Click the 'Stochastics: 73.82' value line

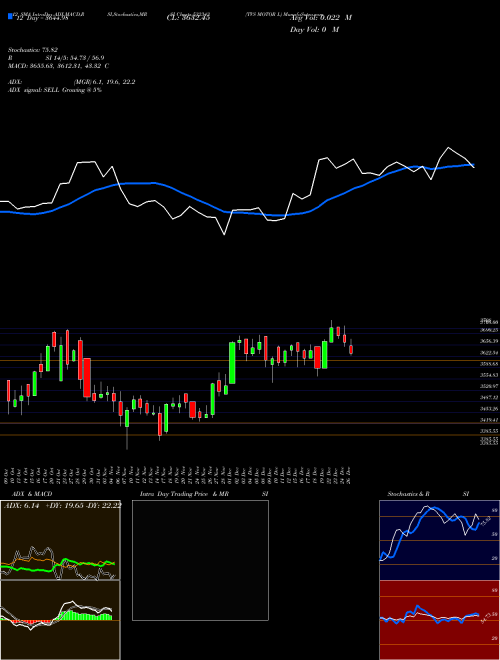(33, 50)
